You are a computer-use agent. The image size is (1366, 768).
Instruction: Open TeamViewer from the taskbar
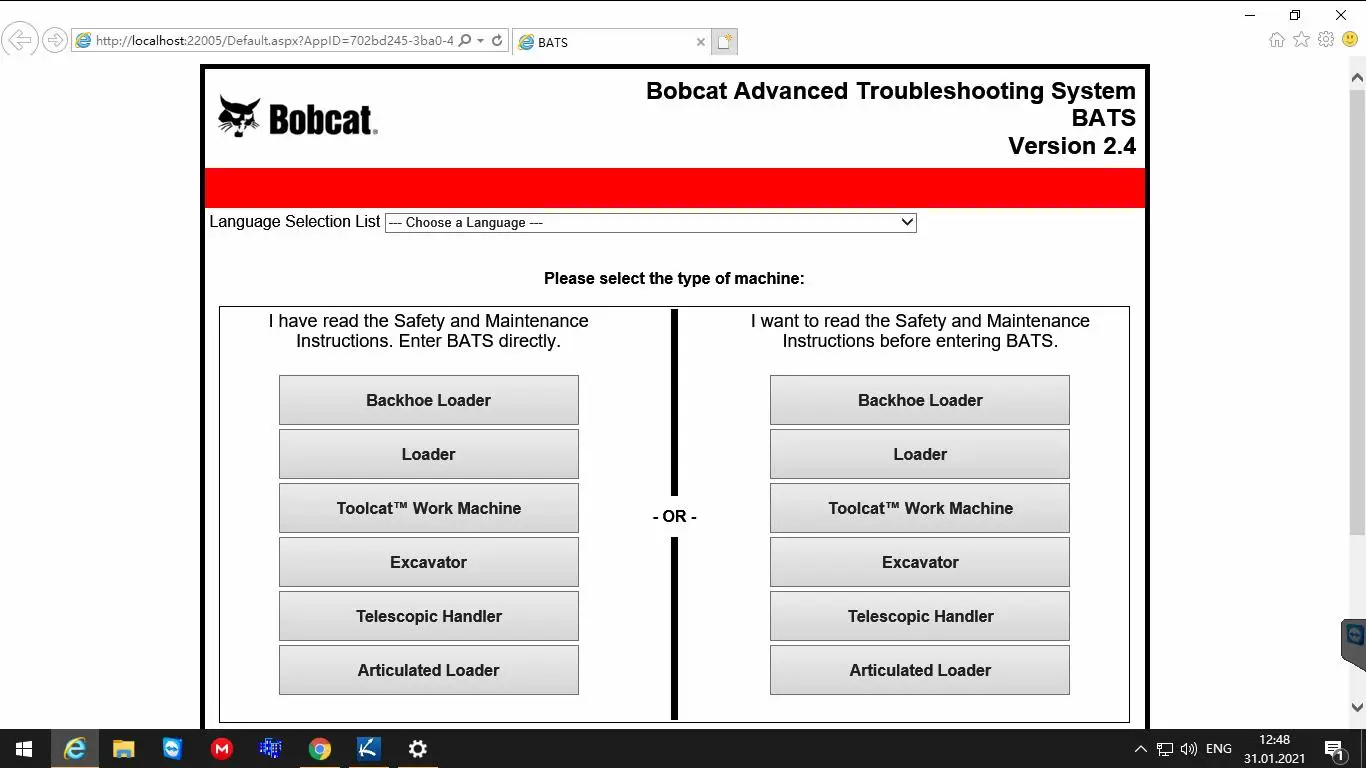(x=172, y=748)
